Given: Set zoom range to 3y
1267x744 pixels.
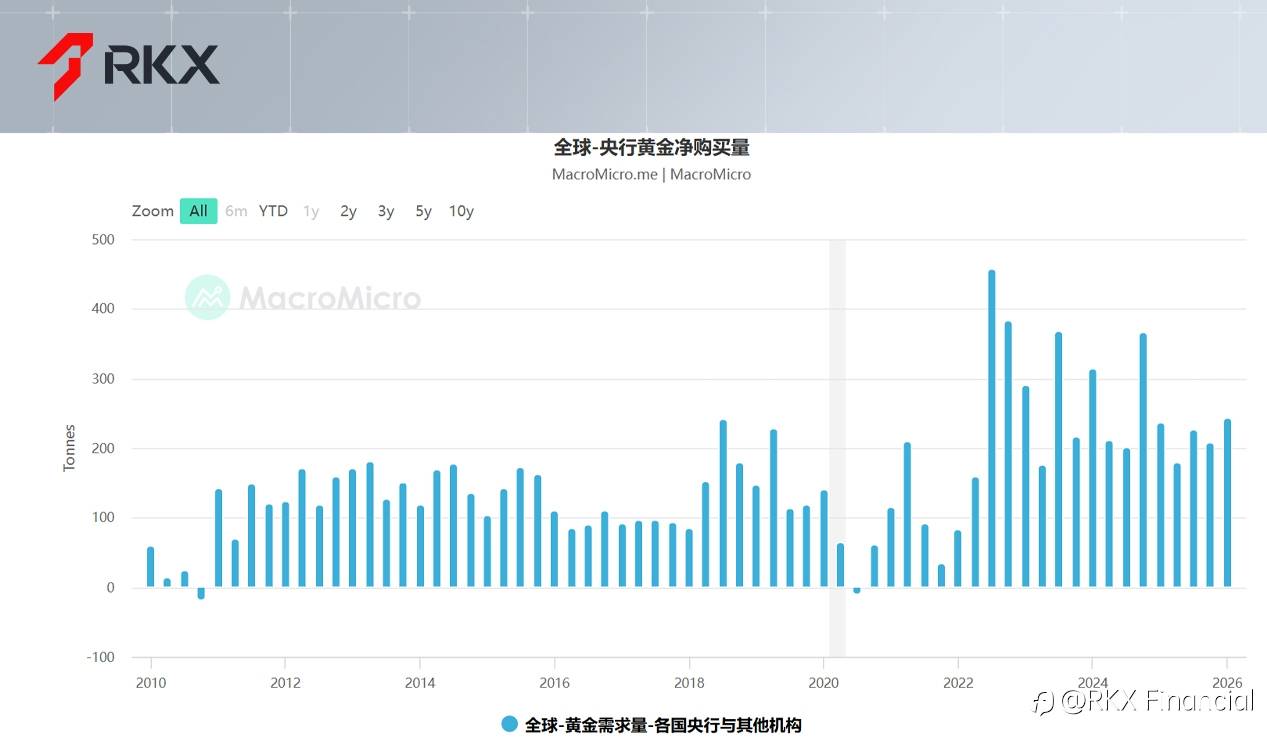Looking at the screenshot, I should 386,211.
